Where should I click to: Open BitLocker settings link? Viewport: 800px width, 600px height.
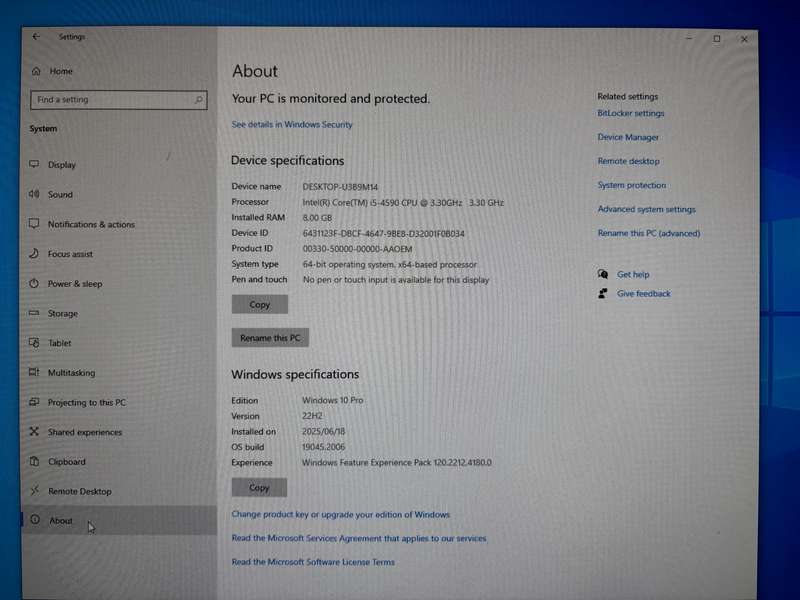point(631,113)
